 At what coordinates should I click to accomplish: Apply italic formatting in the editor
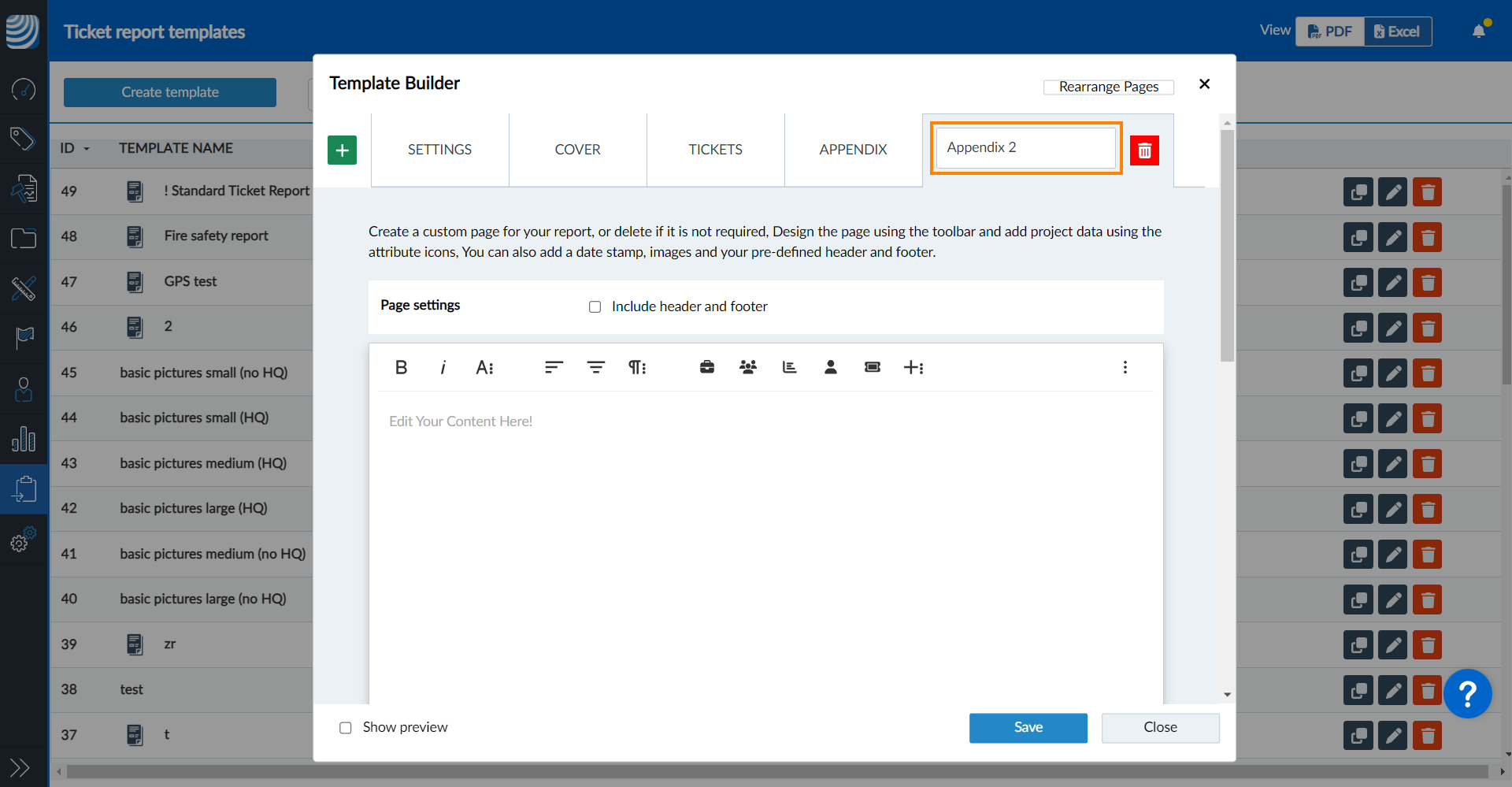coord(443,367)
